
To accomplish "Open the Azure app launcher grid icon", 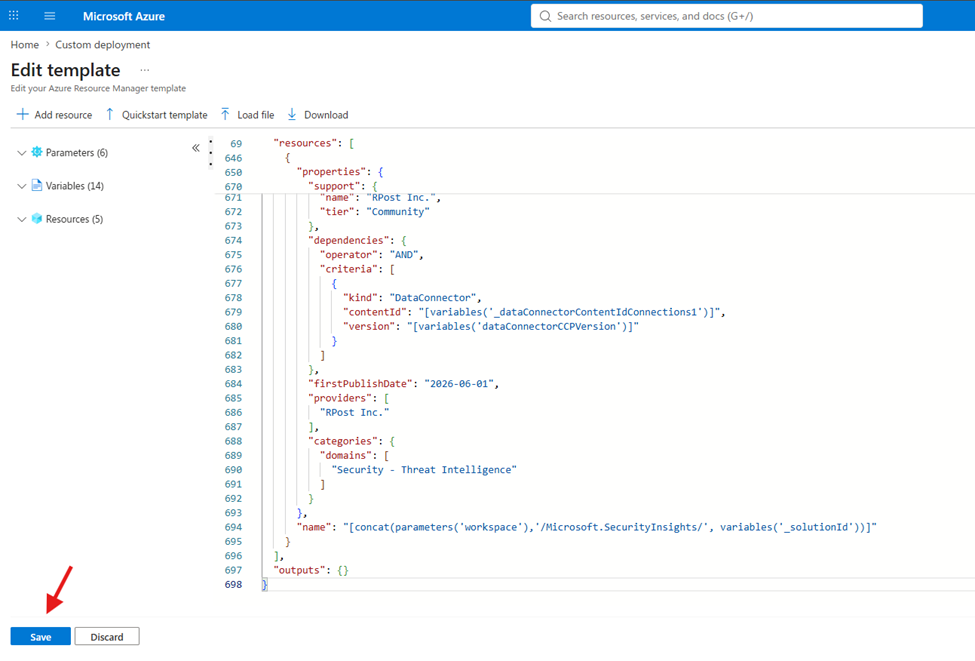I will pyautogui.click(x=14, y=16).
